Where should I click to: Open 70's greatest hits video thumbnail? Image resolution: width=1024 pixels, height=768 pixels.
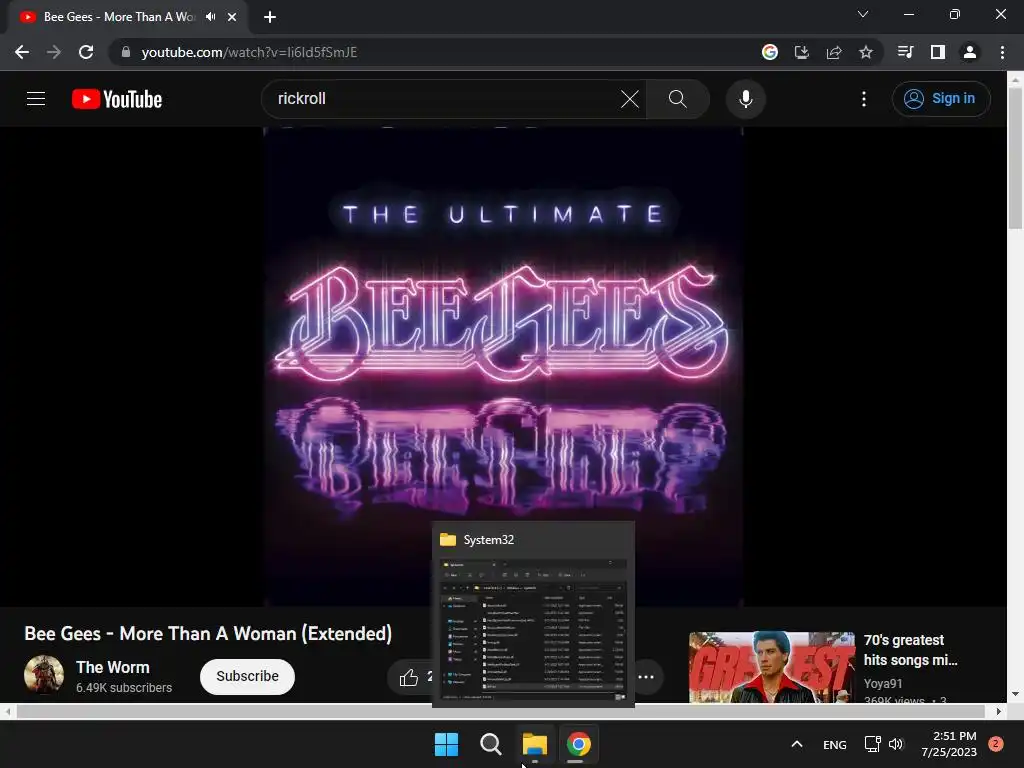(x=772, y=667)
